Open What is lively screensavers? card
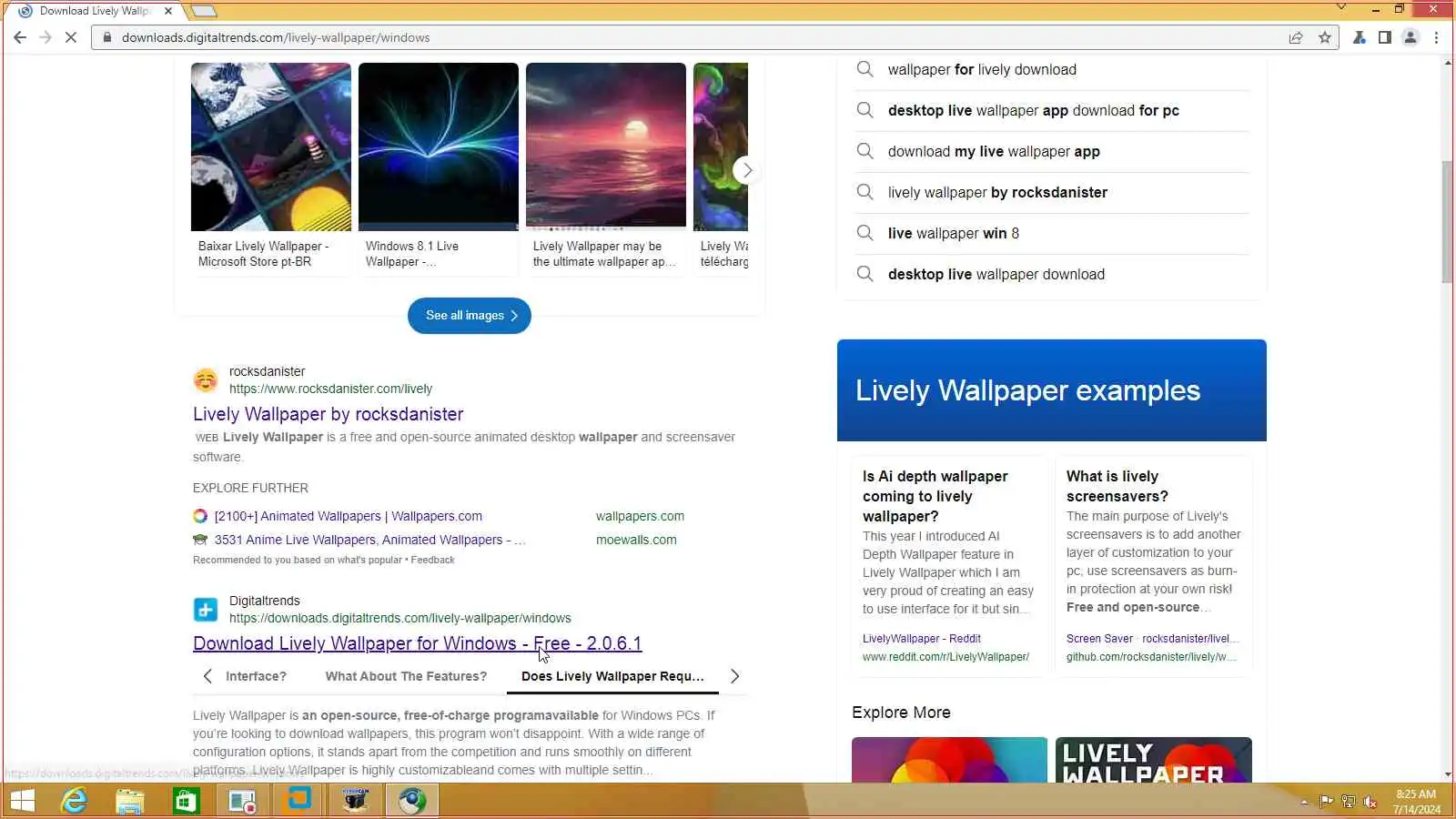This screenshot has height=819, width=1456. [1154, 566]
